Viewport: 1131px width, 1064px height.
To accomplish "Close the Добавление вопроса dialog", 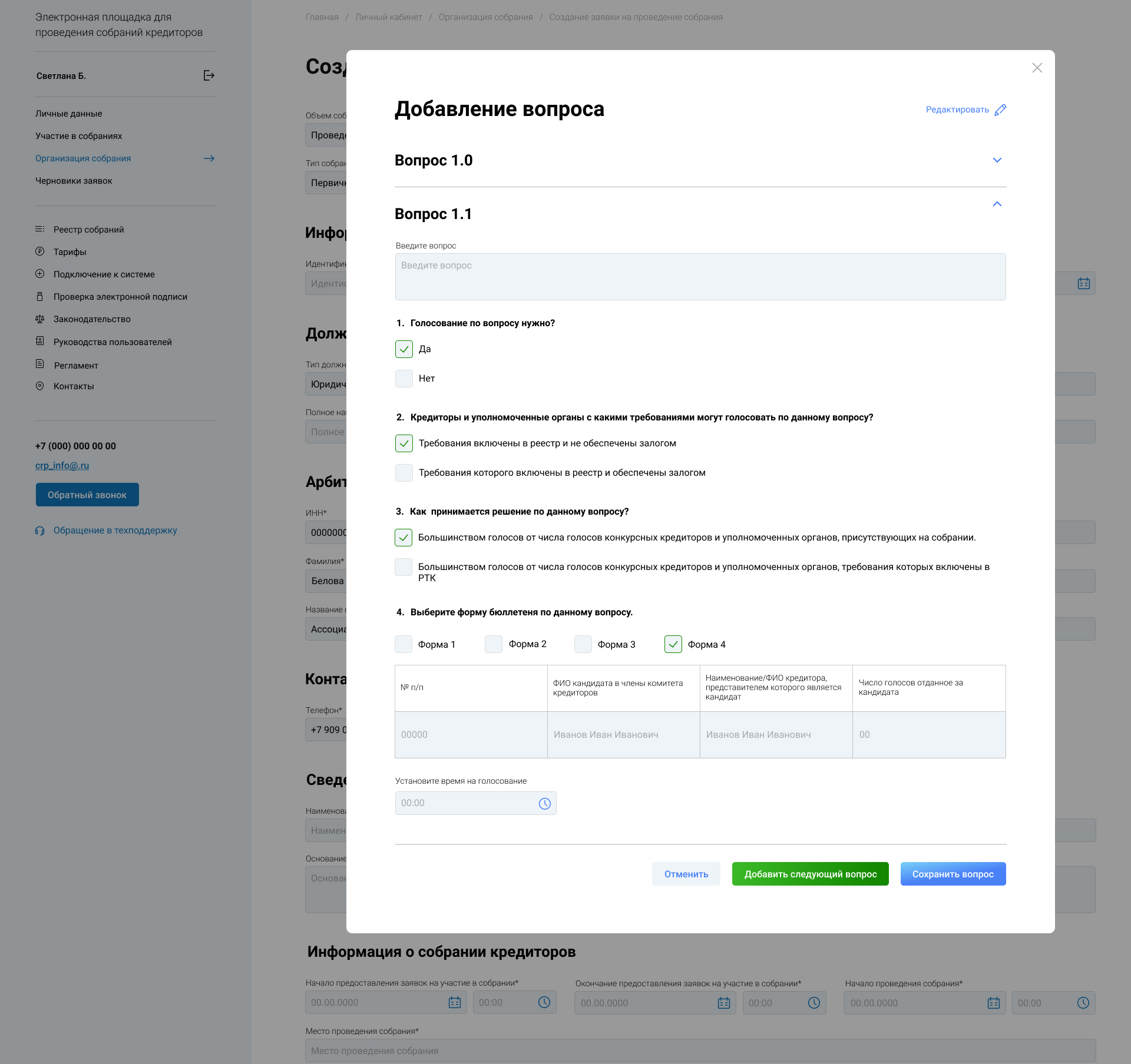I will (x=1037, y=68).
